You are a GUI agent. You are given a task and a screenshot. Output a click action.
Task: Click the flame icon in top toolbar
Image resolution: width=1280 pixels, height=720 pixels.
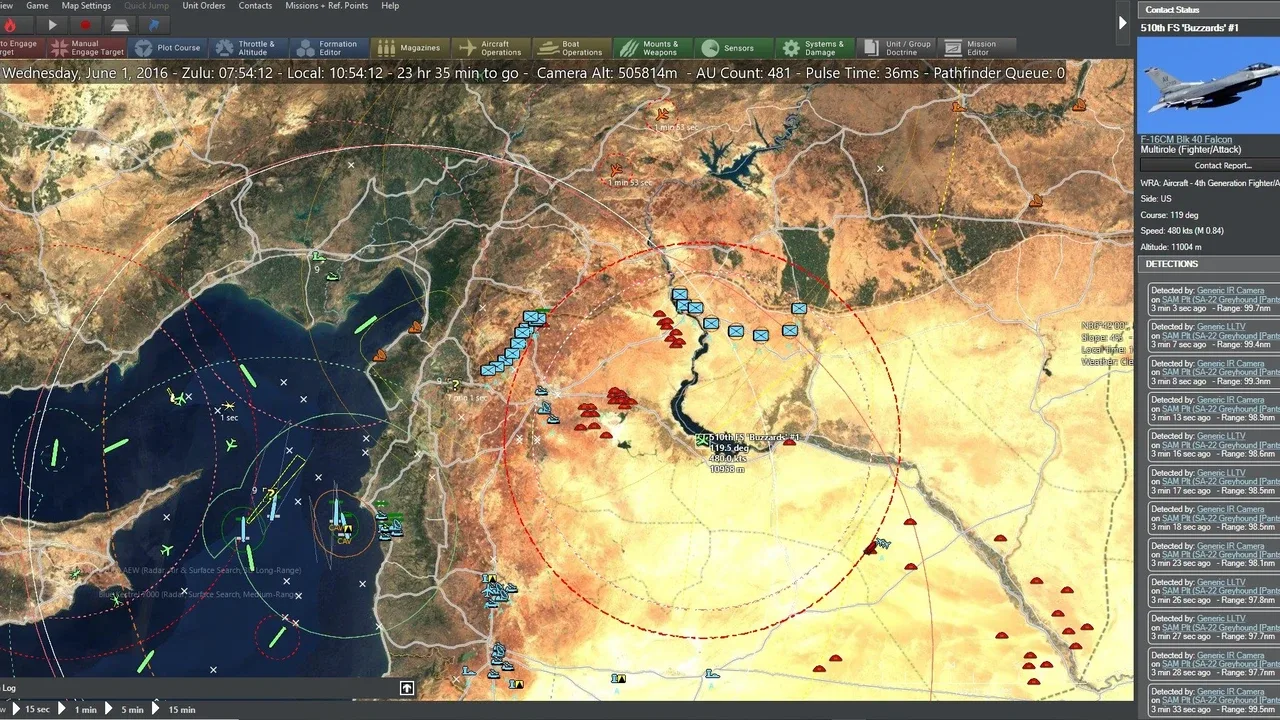tap(11, 25)
